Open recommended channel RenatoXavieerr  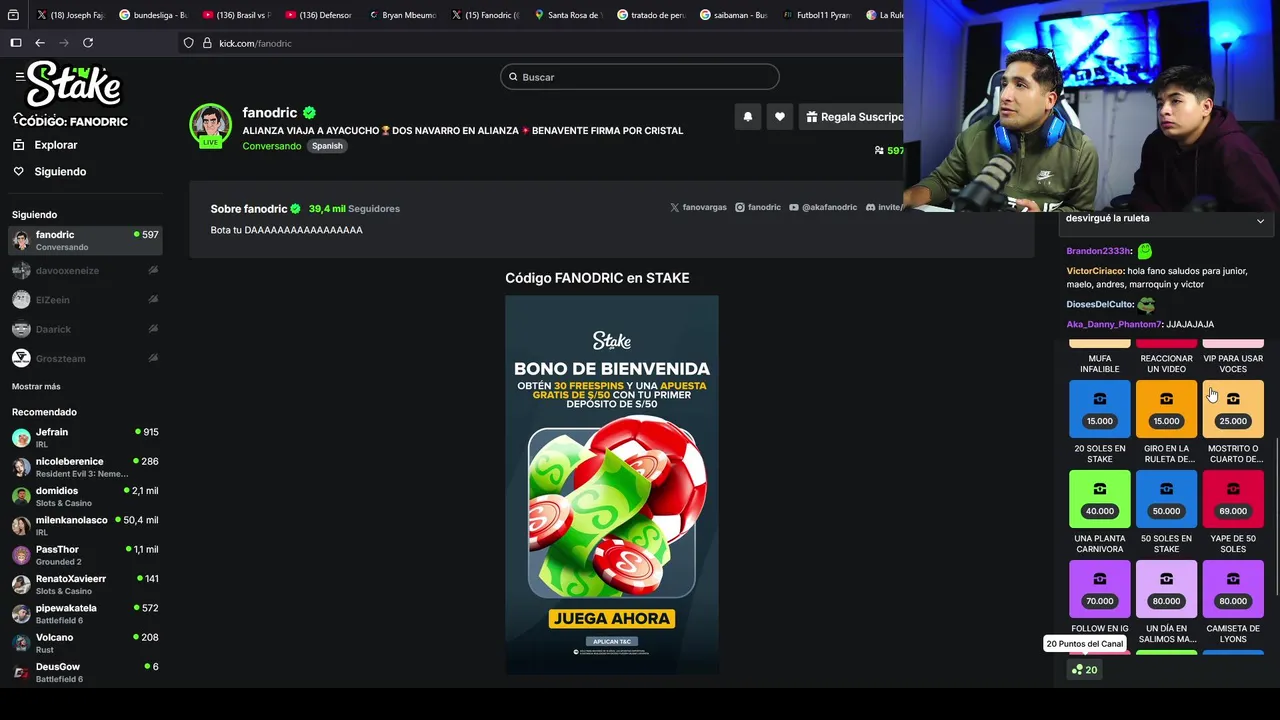(85, 584)
